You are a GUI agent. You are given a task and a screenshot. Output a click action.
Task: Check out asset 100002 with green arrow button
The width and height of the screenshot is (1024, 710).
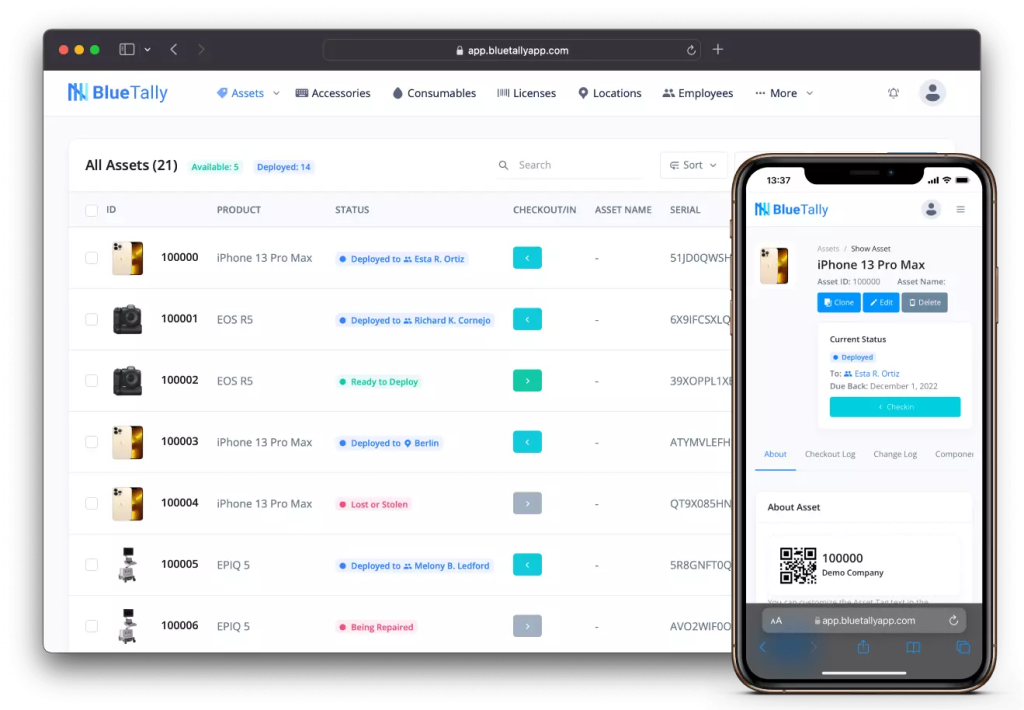(x=527, y=381)
